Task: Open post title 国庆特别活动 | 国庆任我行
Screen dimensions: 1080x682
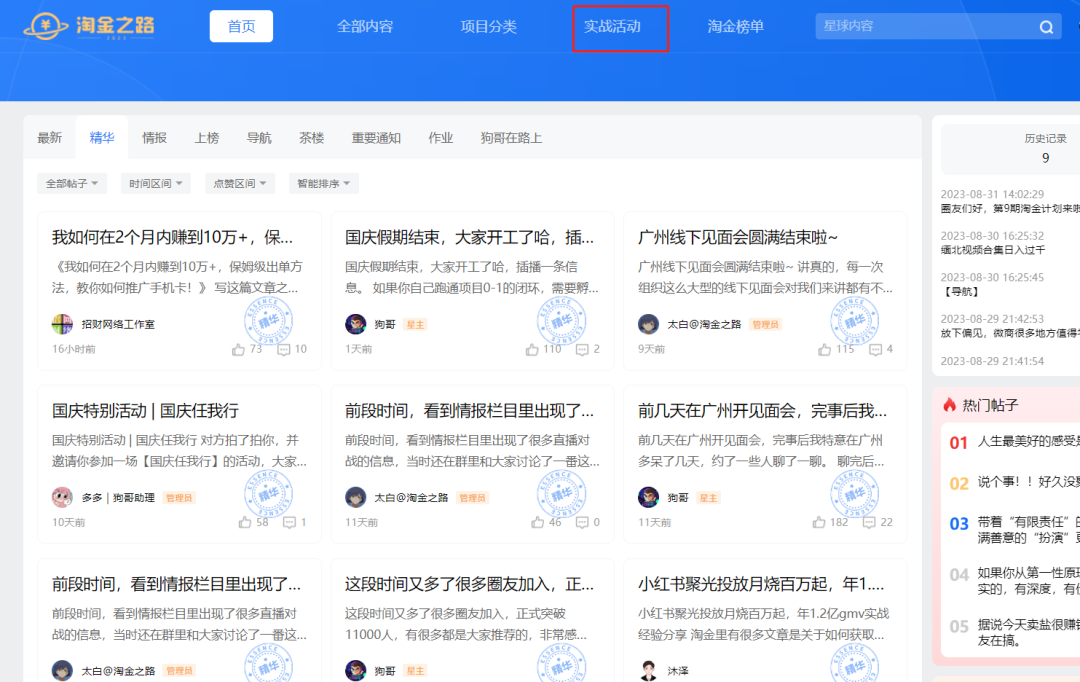Action: 145,411
